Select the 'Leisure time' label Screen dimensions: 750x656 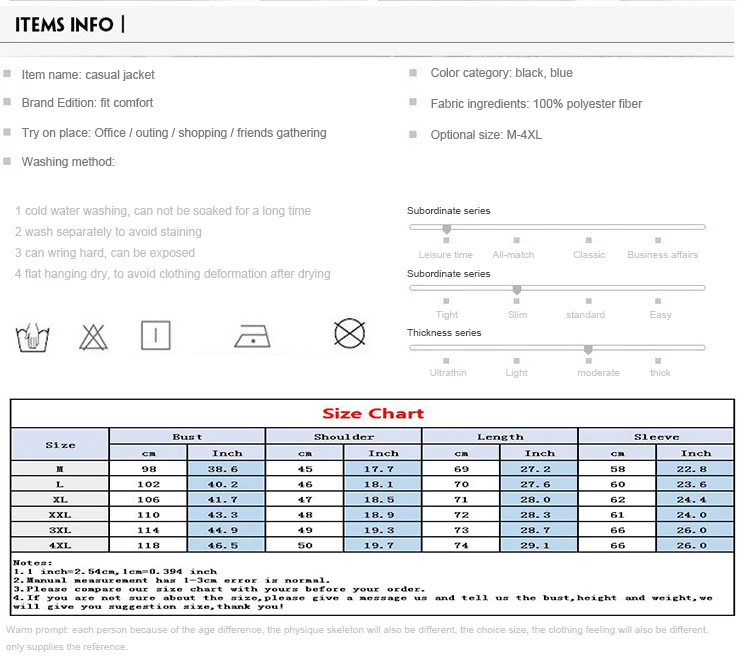[445, 255]
